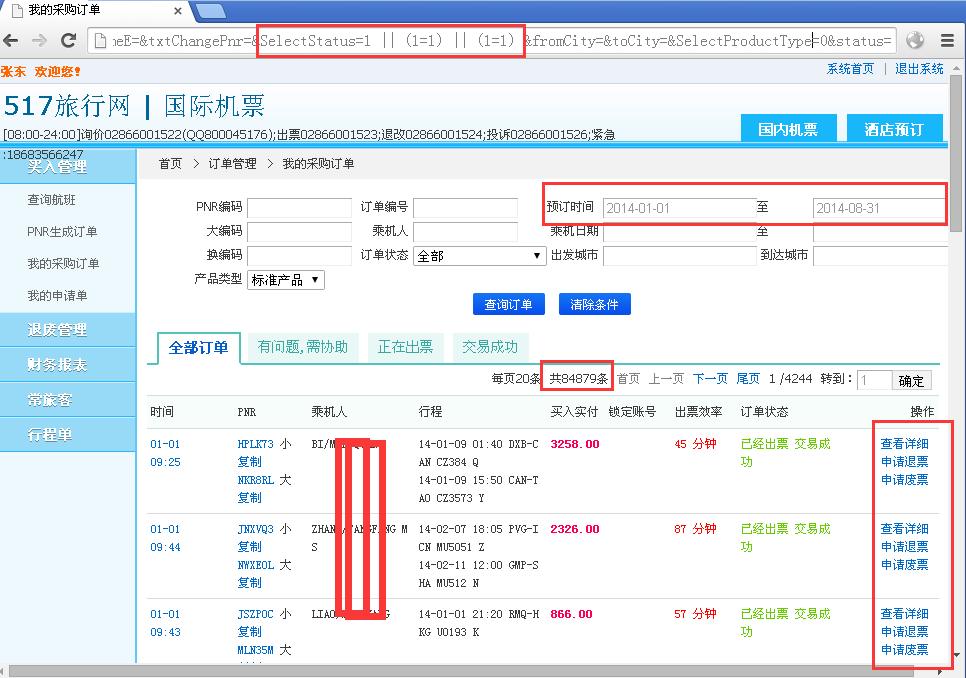Screen dimensions: 966x678
Task: Click the browser back arrow
Action: pyautogui.click(x=10, y=41)
